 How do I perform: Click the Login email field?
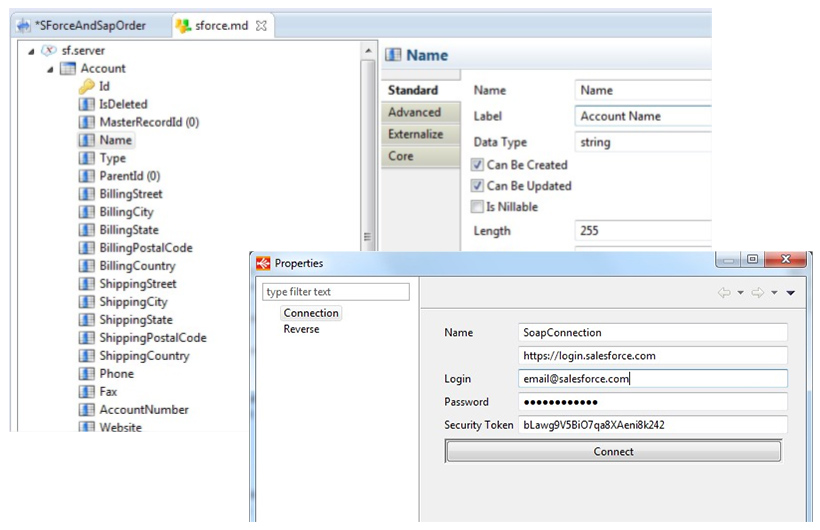[x=653, y=379]
